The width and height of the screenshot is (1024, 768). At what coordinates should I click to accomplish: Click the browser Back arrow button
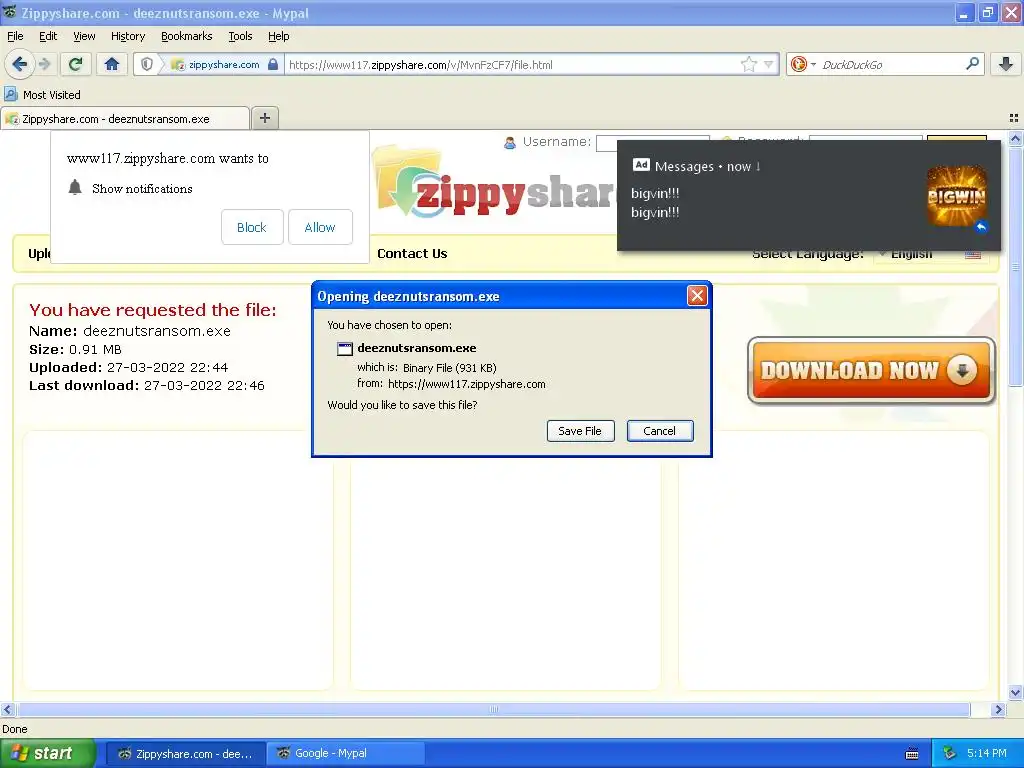click(x=20, y=64)
